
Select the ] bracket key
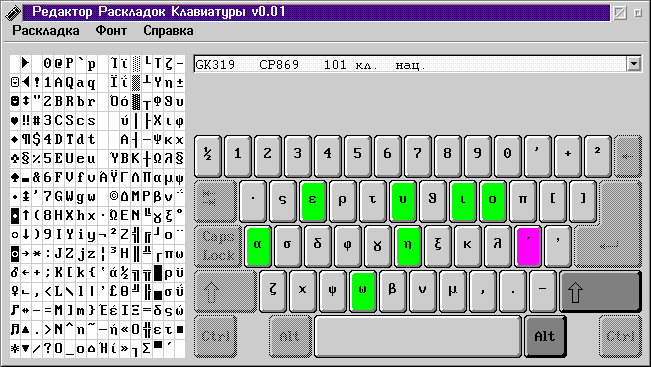pos(582,201)
